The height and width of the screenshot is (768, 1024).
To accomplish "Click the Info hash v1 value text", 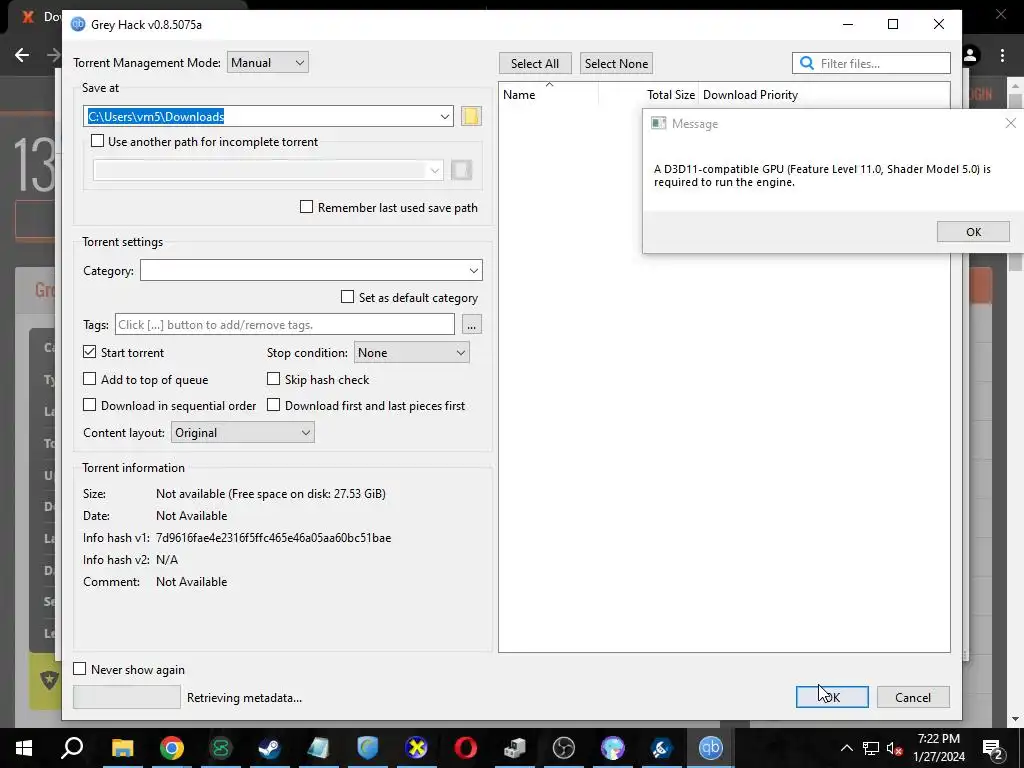I will click(x=274, y=537).
